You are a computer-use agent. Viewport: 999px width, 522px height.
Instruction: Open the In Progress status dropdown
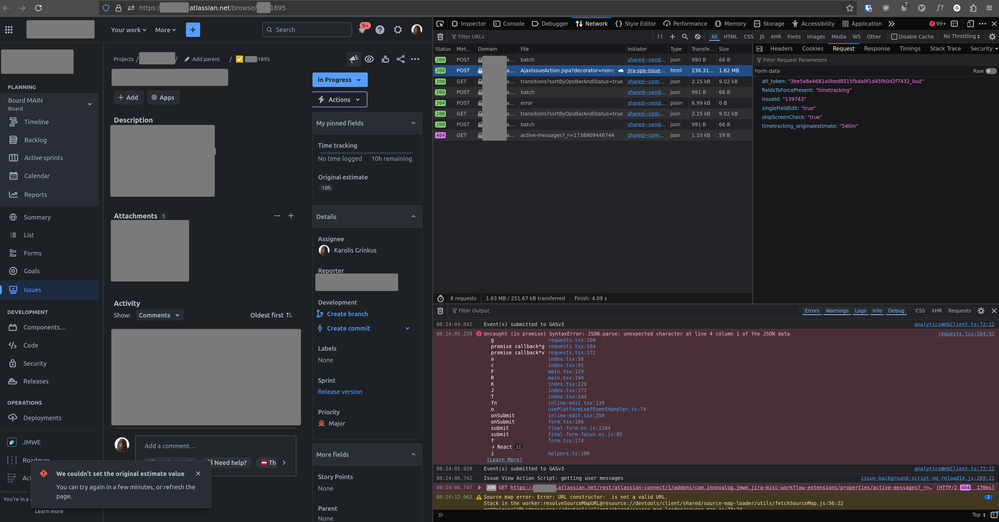(339, 79)
